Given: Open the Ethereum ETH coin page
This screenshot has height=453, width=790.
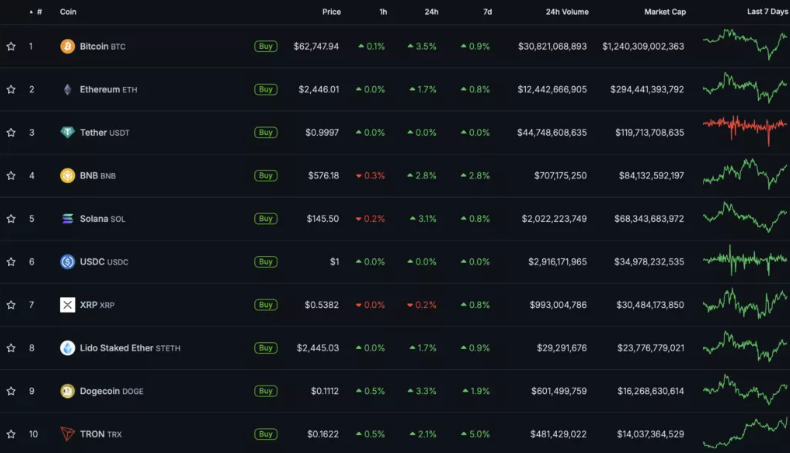Looking at the screenshot, I should [108, 90].
